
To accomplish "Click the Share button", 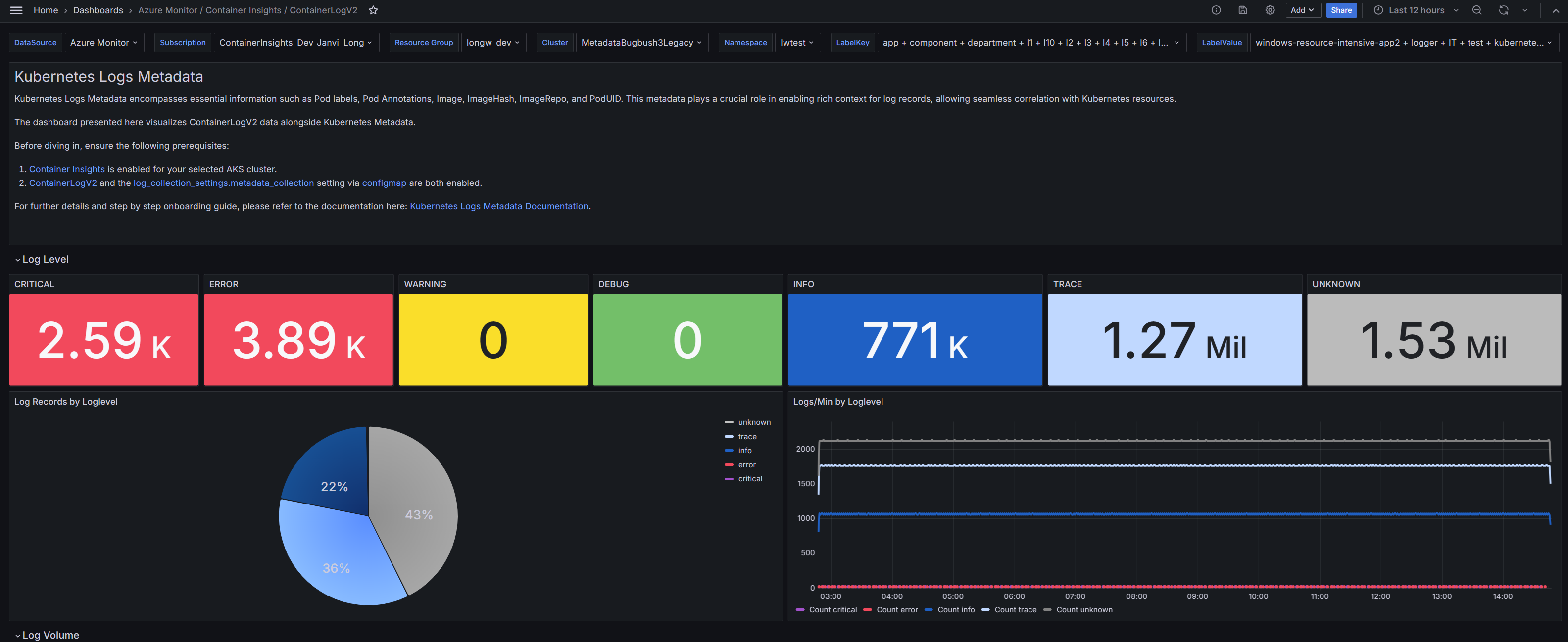I will click(1342, 10).
